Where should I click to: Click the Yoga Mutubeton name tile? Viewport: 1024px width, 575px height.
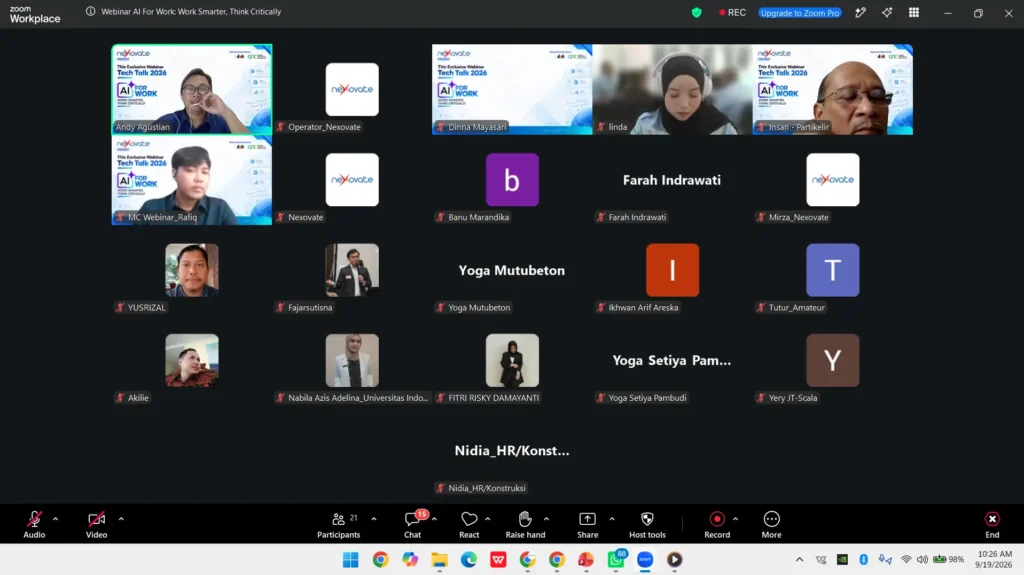coord(512,270)
